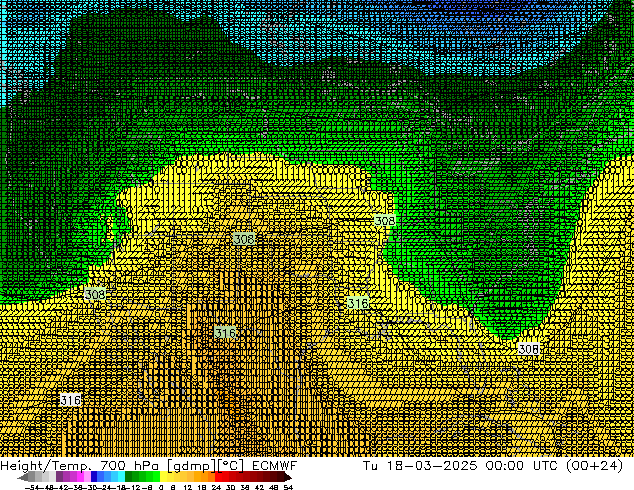The image size is (634, 490).
Task: Click the white-background 308 label at lower right
Action: point(528,349)
